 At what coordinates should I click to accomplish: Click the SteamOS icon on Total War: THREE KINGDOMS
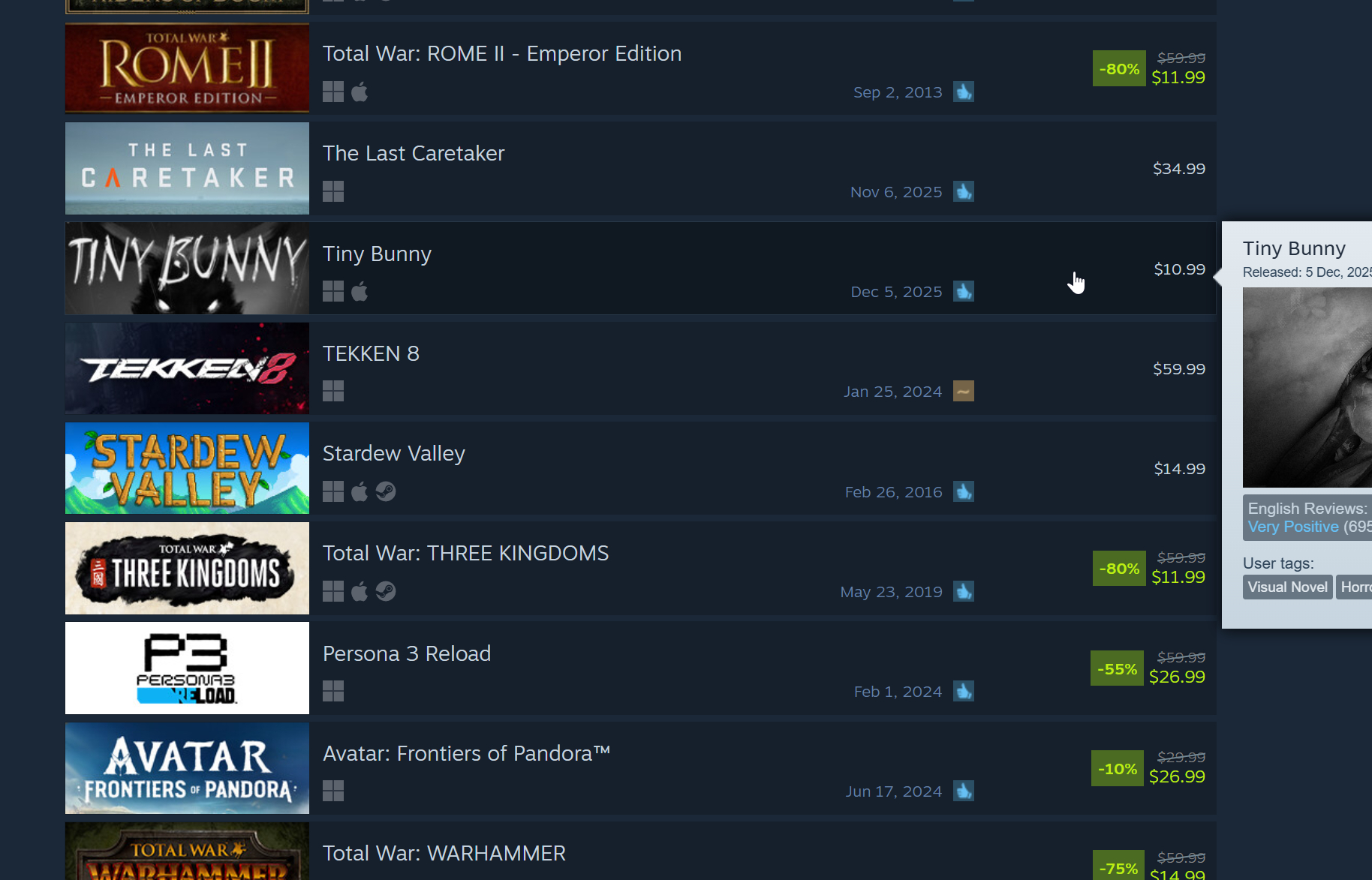click(386, 591)
